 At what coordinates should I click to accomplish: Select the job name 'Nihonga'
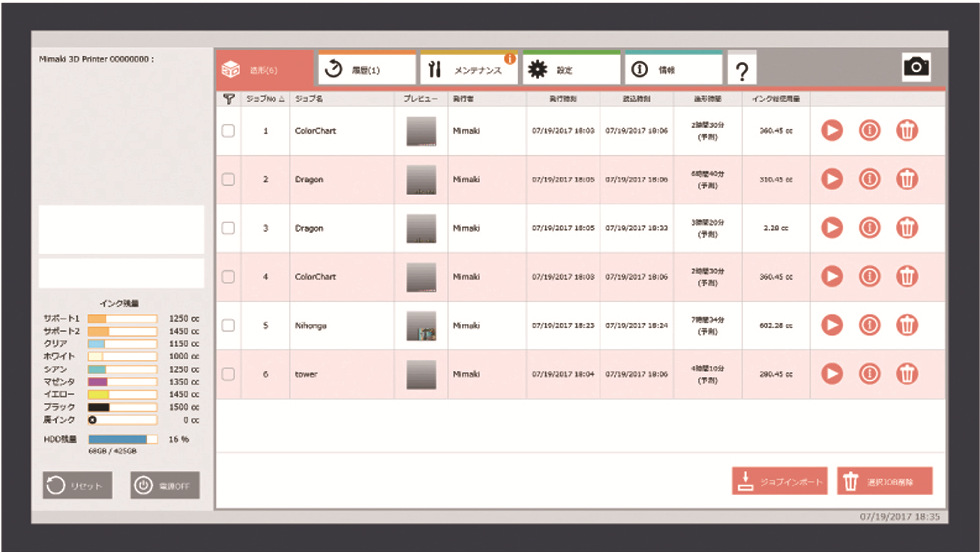311,326
